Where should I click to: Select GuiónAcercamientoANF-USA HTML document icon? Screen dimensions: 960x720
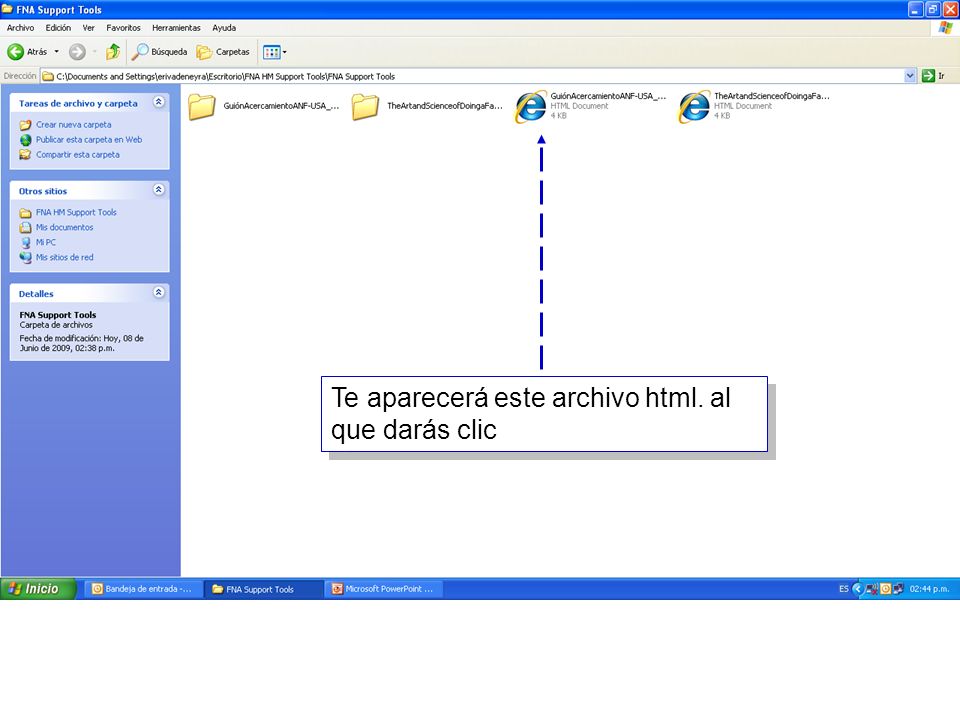pyautogui.click(x=530, y=107)
